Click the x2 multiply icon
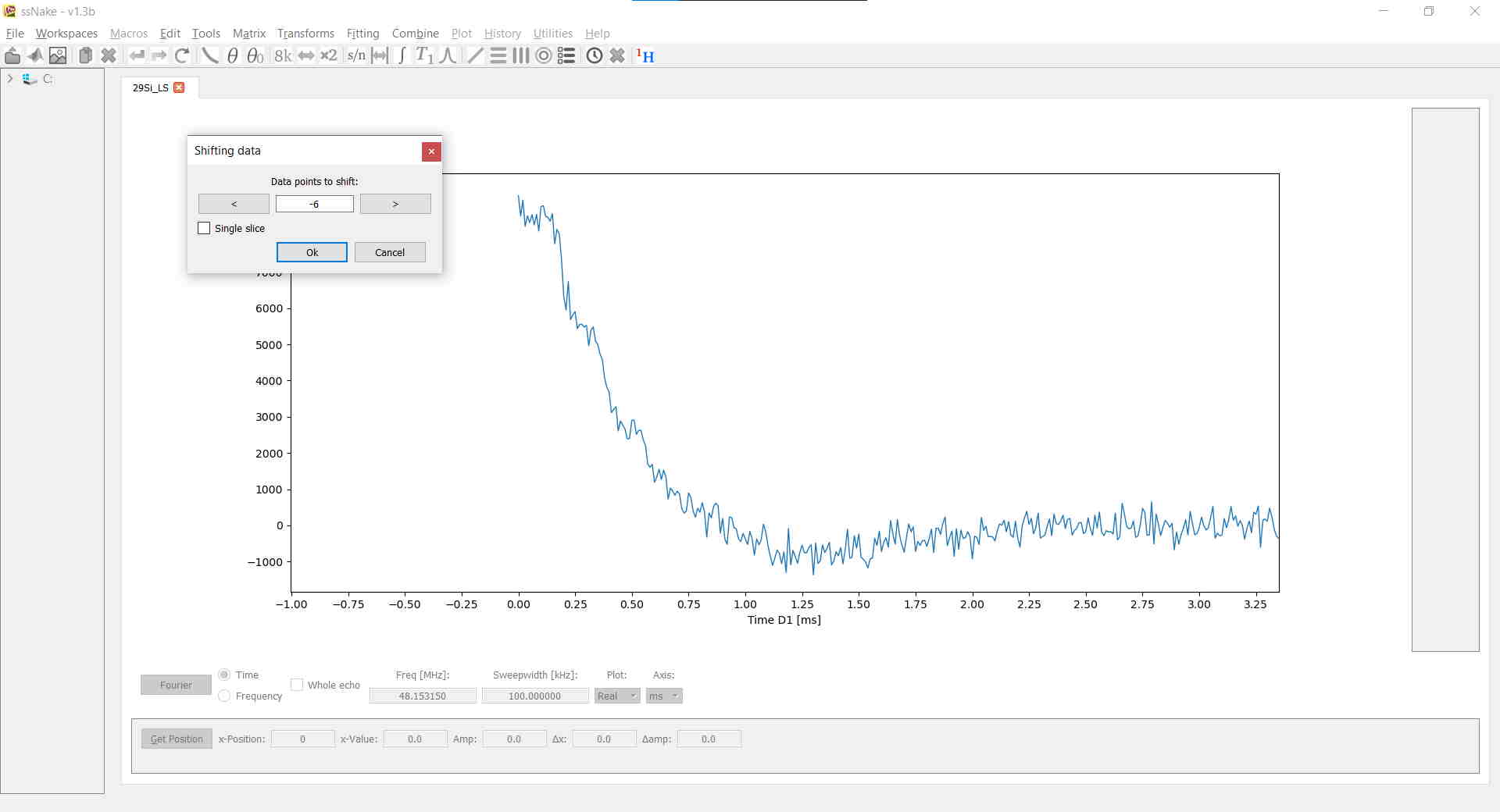The height and width of the screenshot is (812, 1500). coord(329,55)
